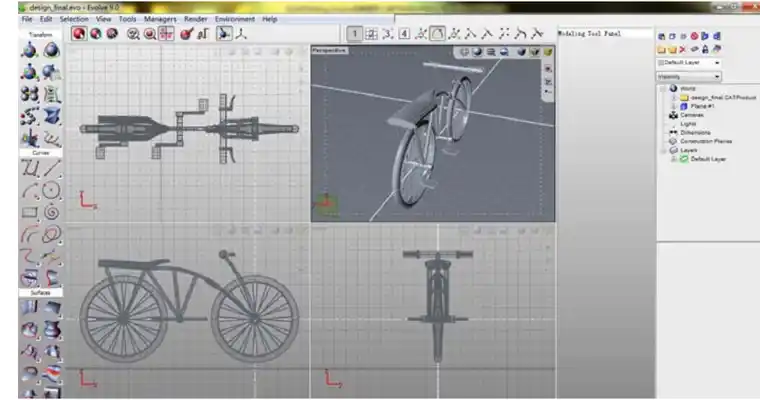Open the Managers menu

click(x=160, y=19)
